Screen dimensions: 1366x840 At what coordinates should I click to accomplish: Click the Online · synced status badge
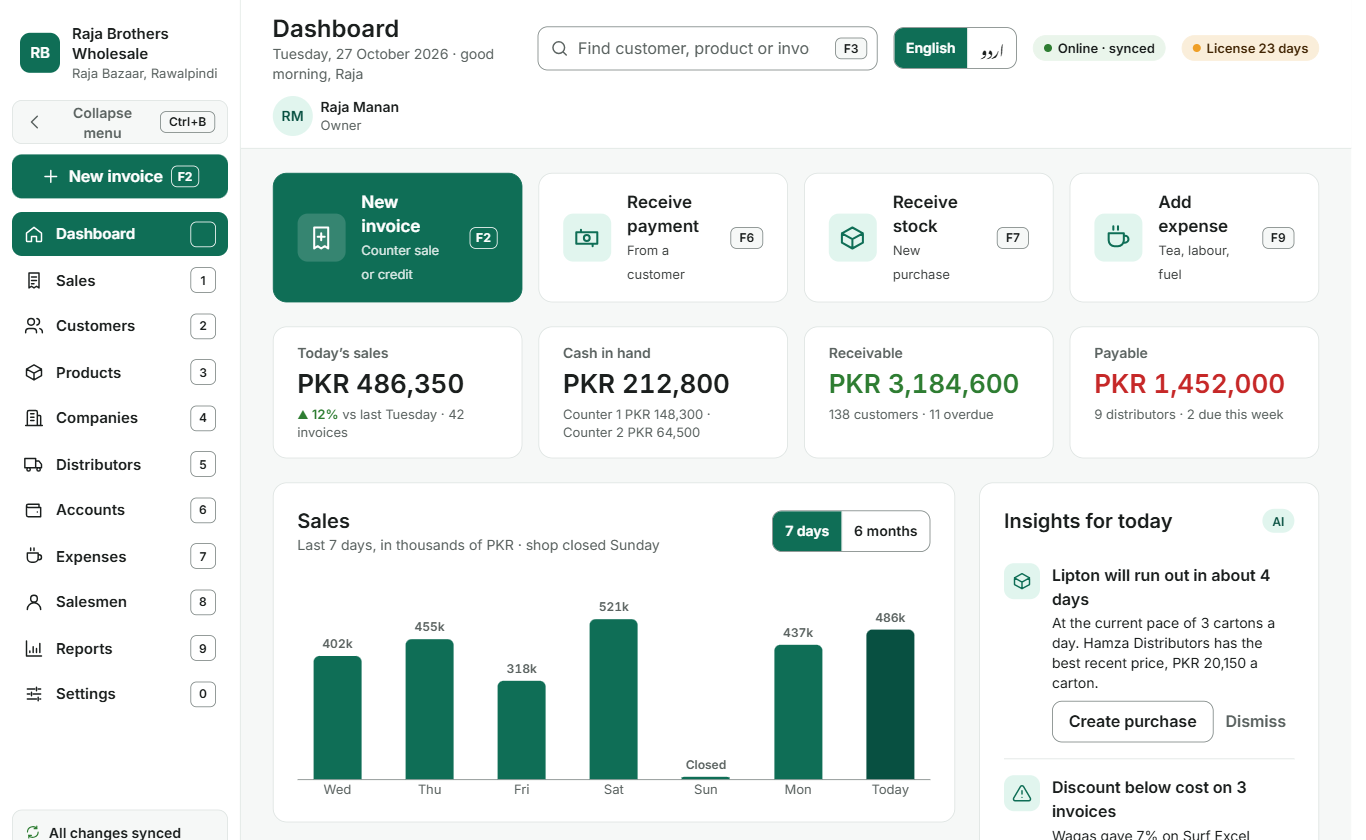1099,48
